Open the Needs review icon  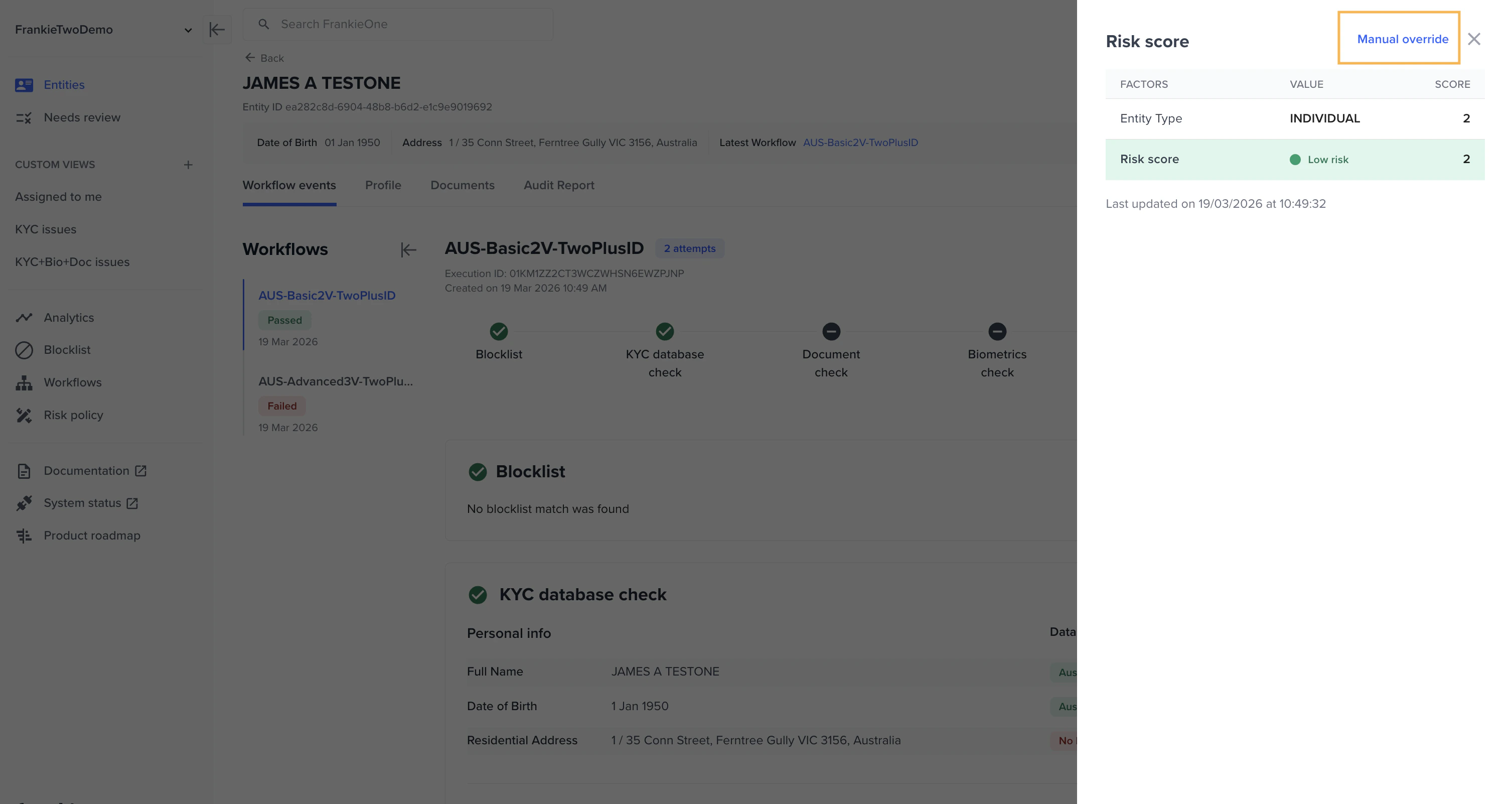click(24, 117)
